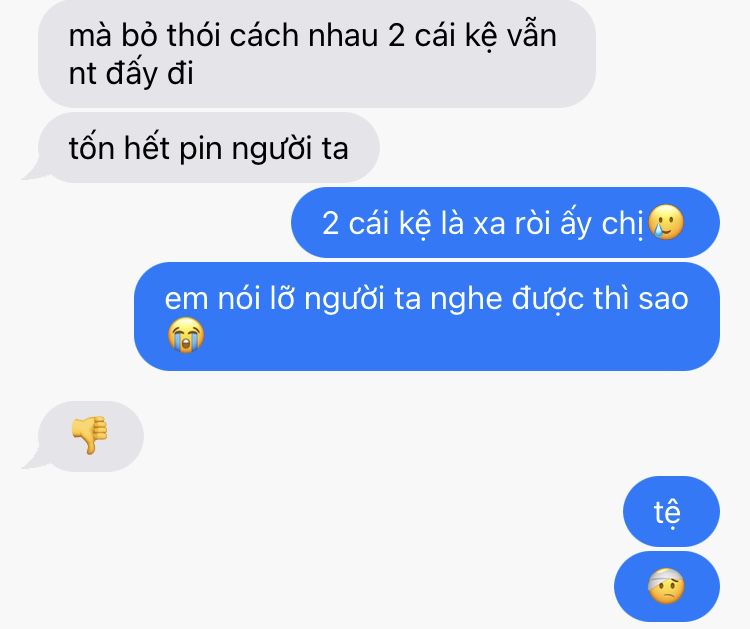The image size is (750, 629).
Task: Select the "2 cái kệ là xa" message text
Action: click(483, 223)
